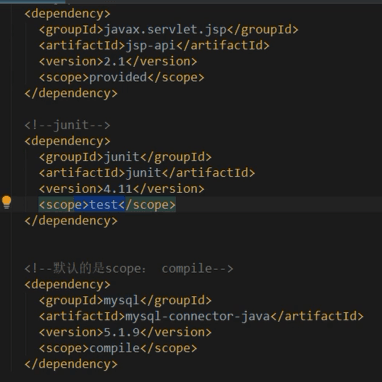
Task: Click the highlighted test scope value
Action: pyautogui.click(x=104, y=205)
